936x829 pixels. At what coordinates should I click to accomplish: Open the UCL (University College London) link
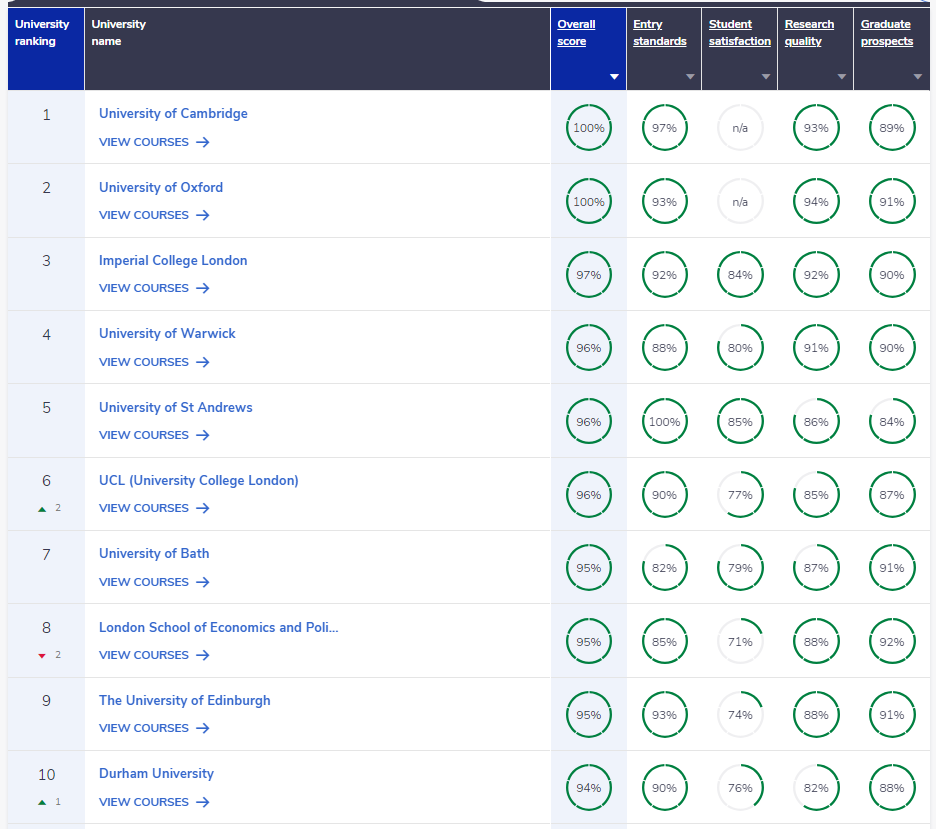click(198, 480)
